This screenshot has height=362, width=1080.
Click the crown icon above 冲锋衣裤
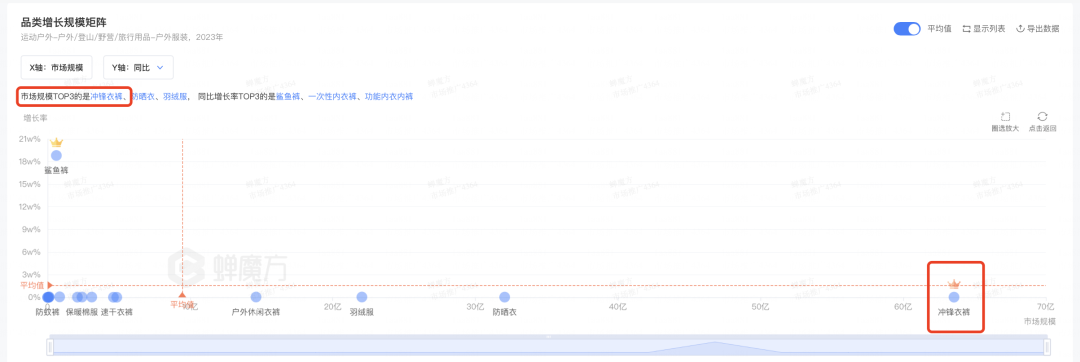[x=954, y=284]
